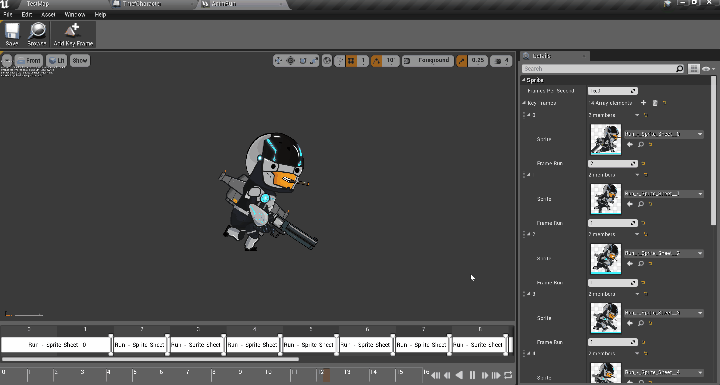Viewport: 720px width, 385px height.
Task: Play the animation in reverse
Action: 459,375
